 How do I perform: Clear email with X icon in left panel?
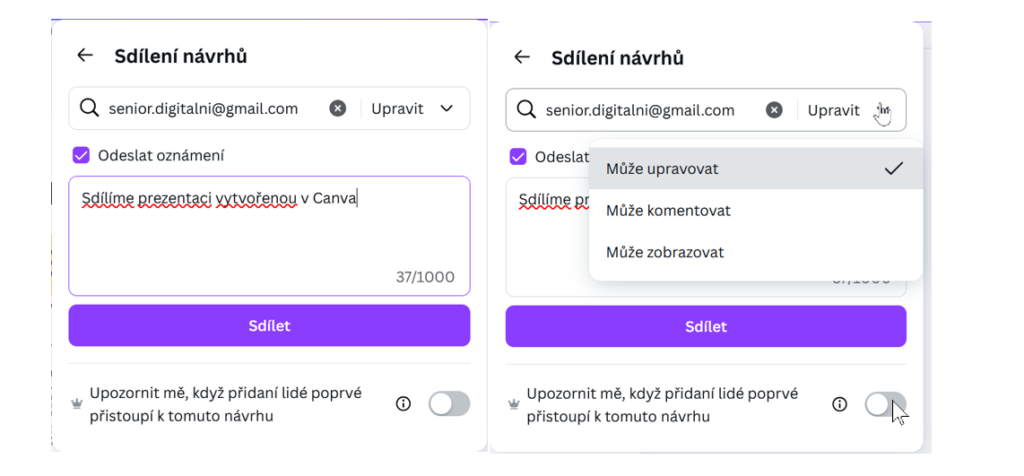(x=338, y=108)
